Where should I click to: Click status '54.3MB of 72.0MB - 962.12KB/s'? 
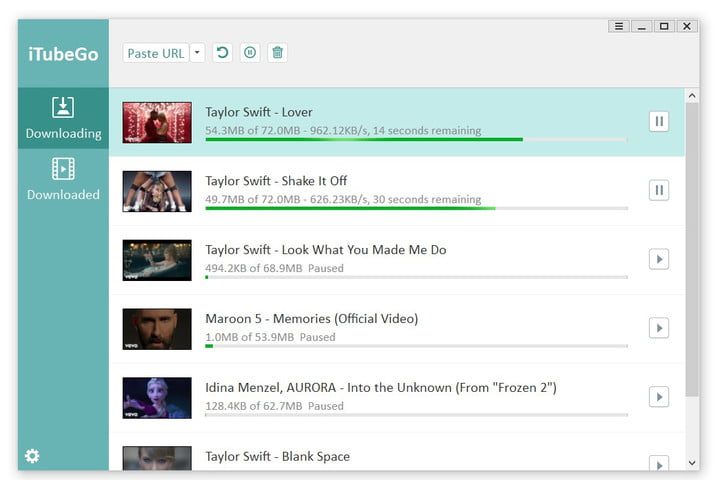[x=287, y=130]
